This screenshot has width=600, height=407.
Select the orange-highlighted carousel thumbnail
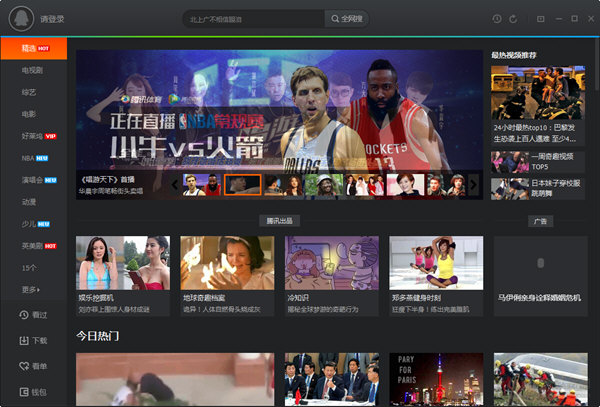[x=243, y=185]
